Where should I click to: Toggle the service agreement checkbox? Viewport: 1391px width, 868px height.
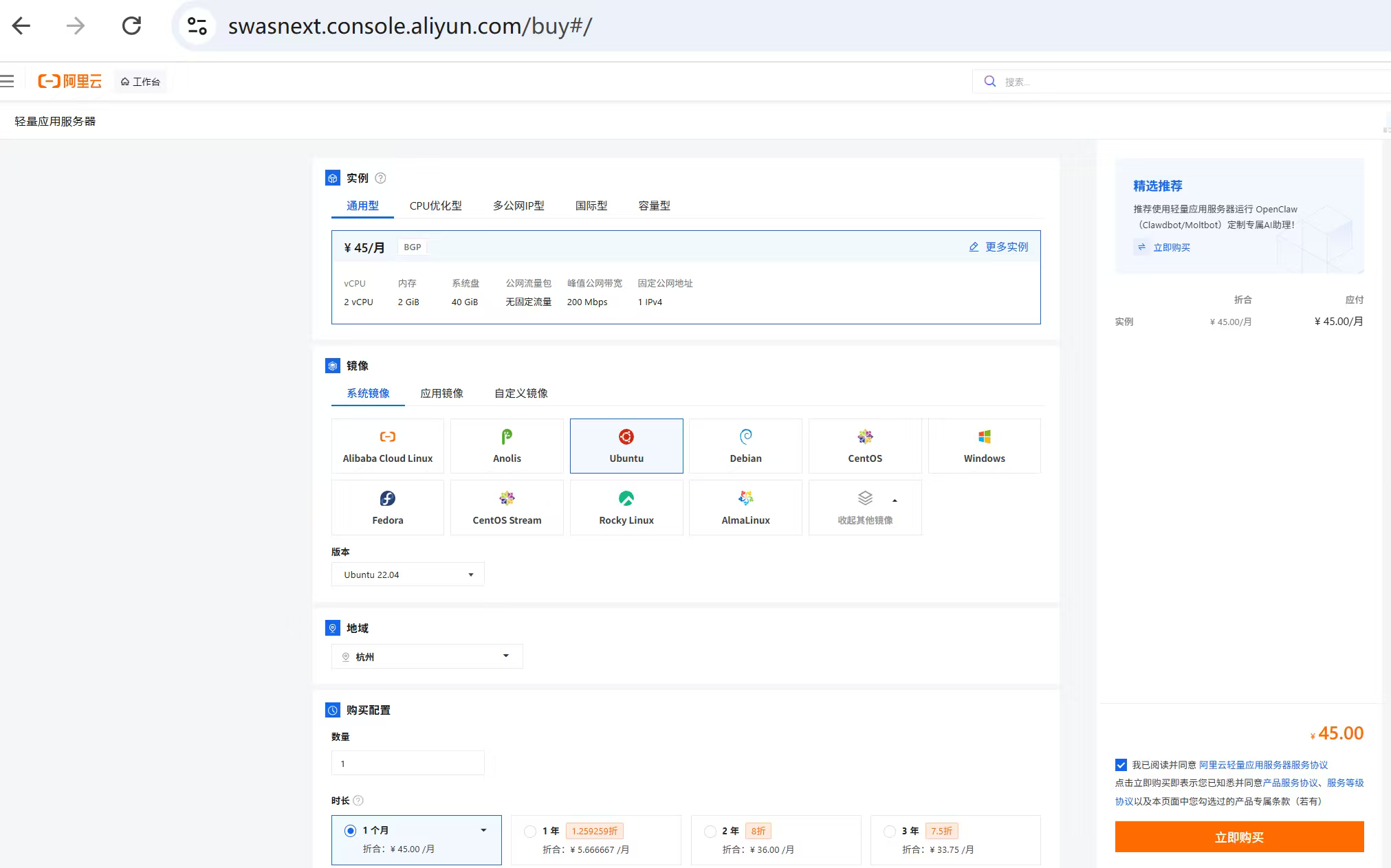pyautogui.click(x=1121, y=765)
